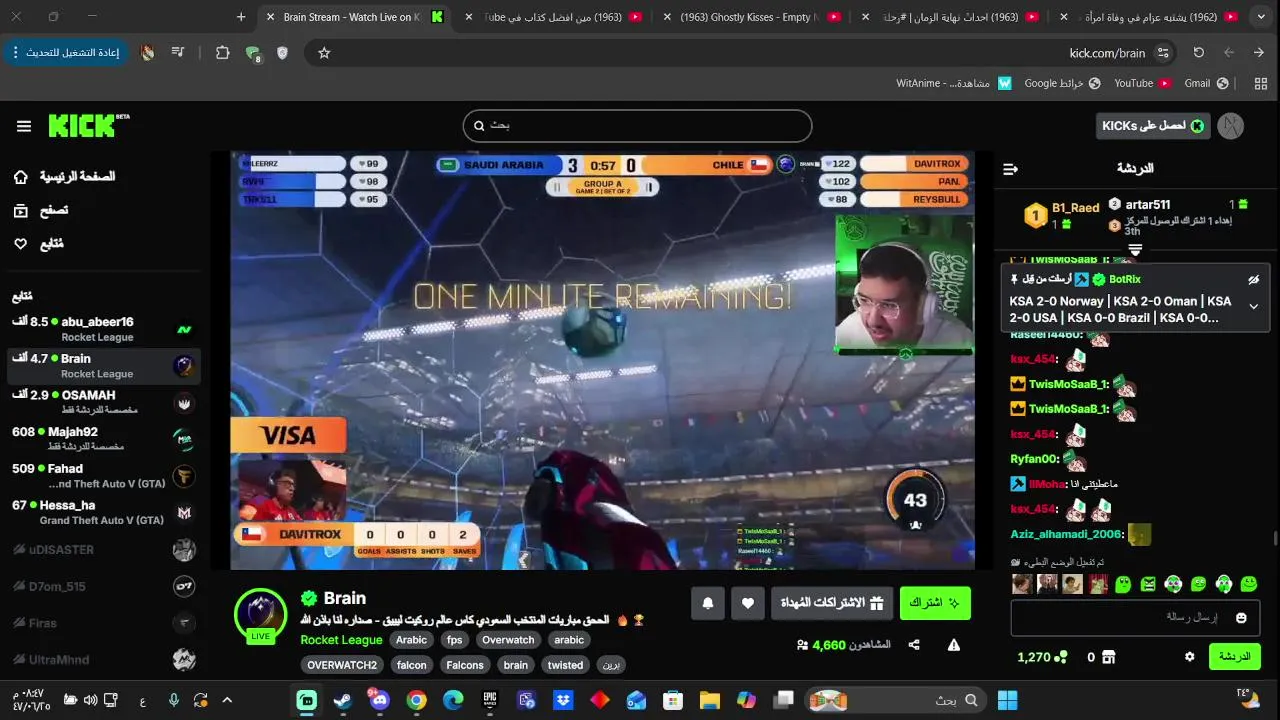Viewport: 1280px width, 720px height.
Task: Click the report warning triangle icon
Action: pyautogui.click(x=954, y=645)
